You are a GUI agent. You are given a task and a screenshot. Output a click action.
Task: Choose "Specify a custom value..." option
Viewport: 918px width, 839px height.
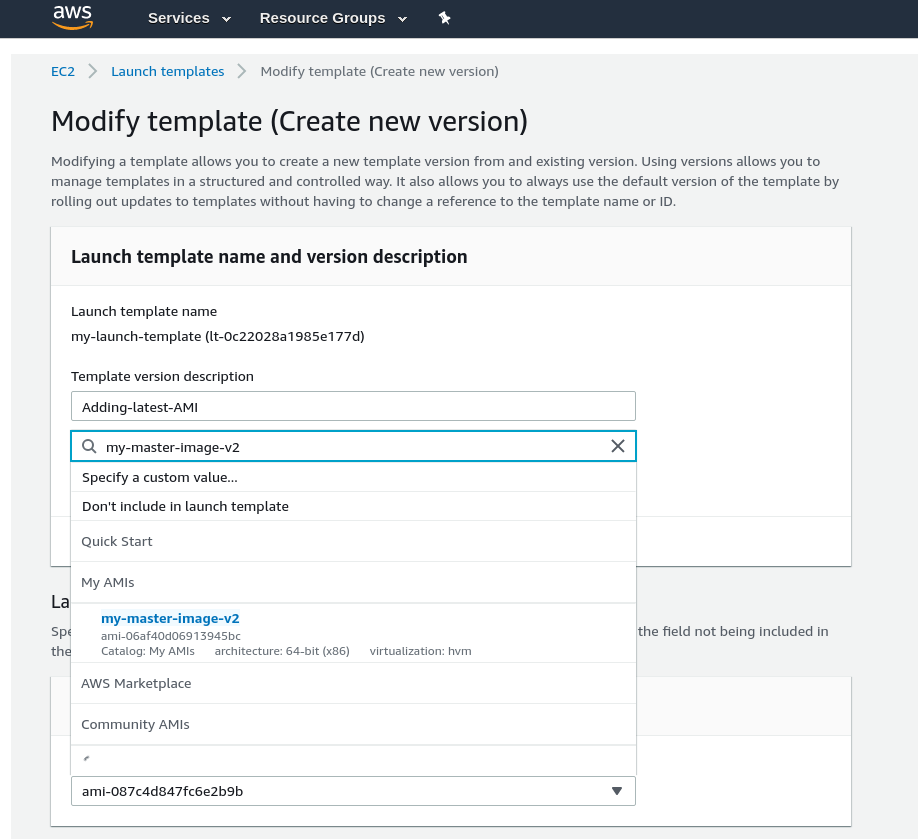coord(160,477)
